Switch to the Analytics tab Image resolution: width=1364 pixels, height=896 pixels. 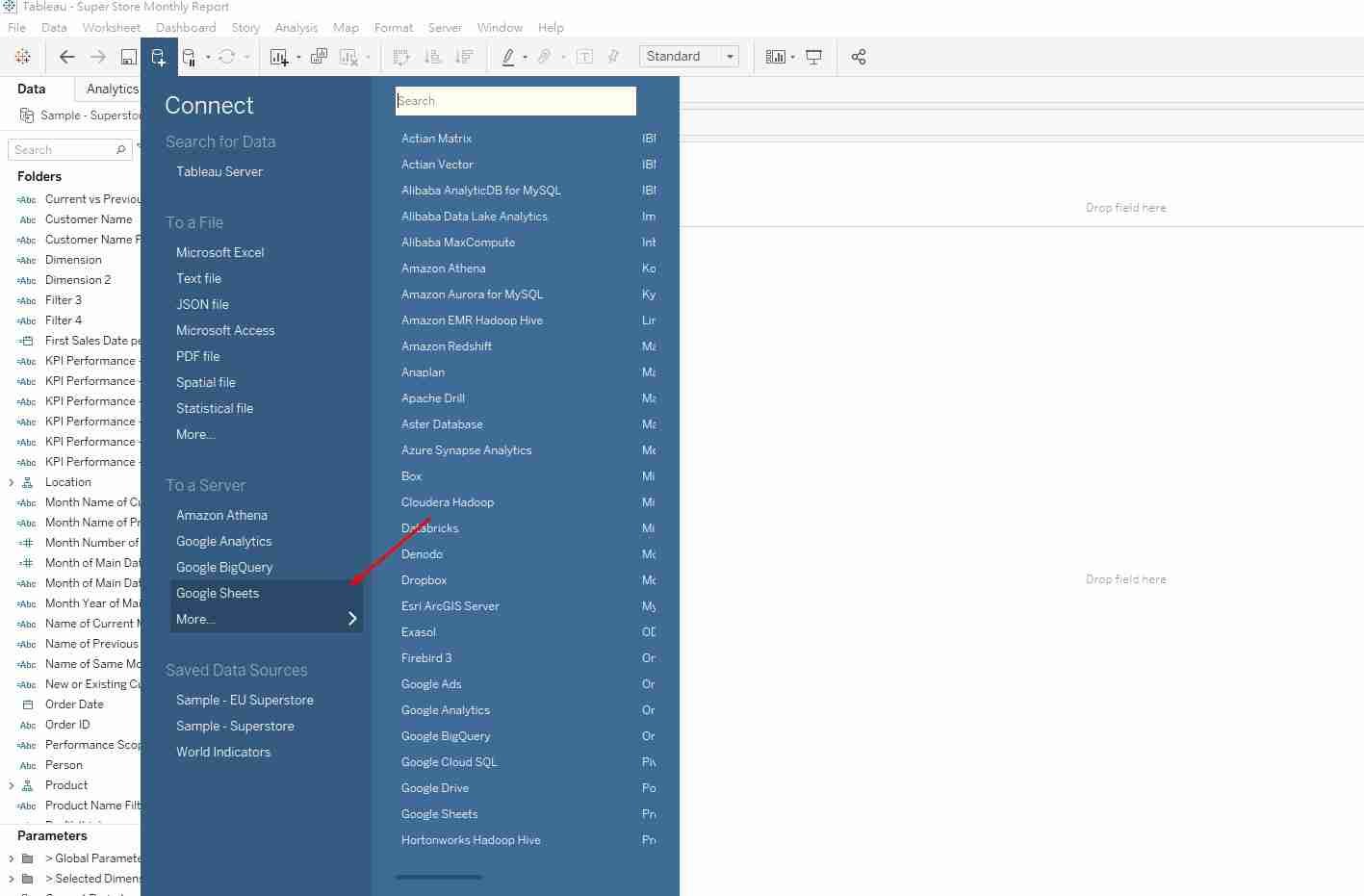(112, 89)
